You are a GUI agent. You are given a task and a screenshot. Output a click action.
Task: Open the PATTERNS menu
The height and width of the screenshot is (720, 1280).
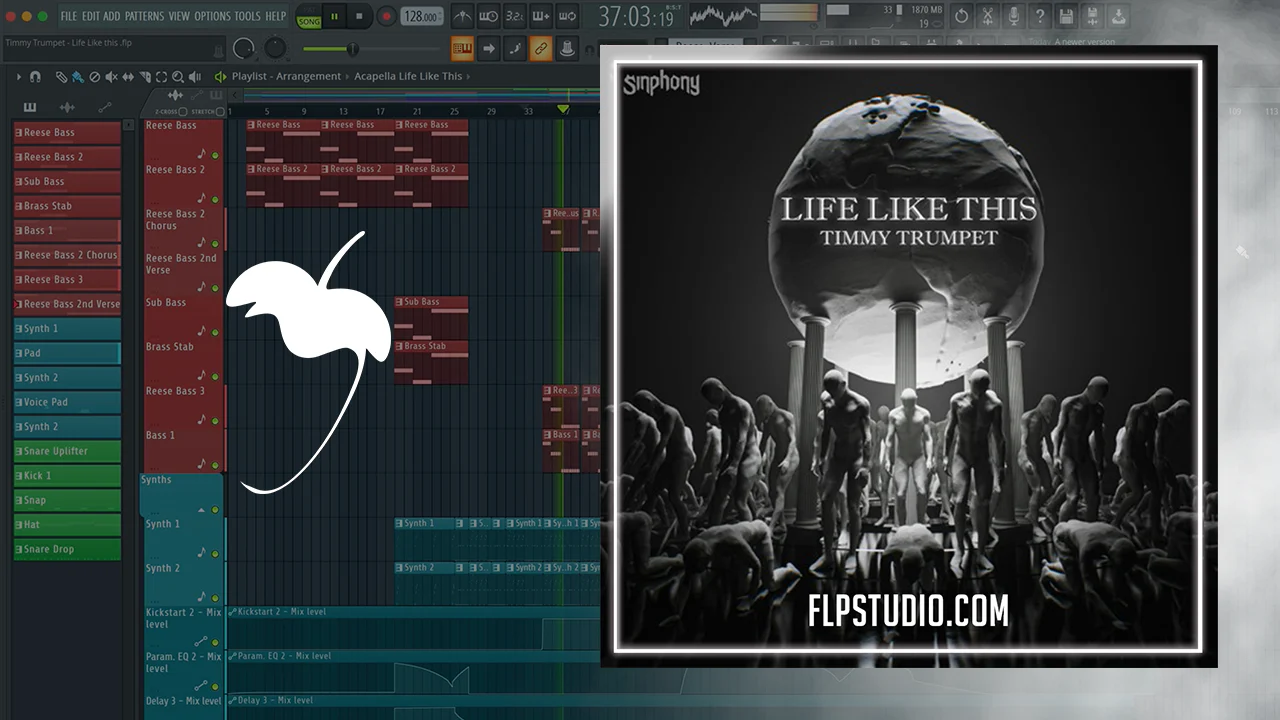click(145, 16)
